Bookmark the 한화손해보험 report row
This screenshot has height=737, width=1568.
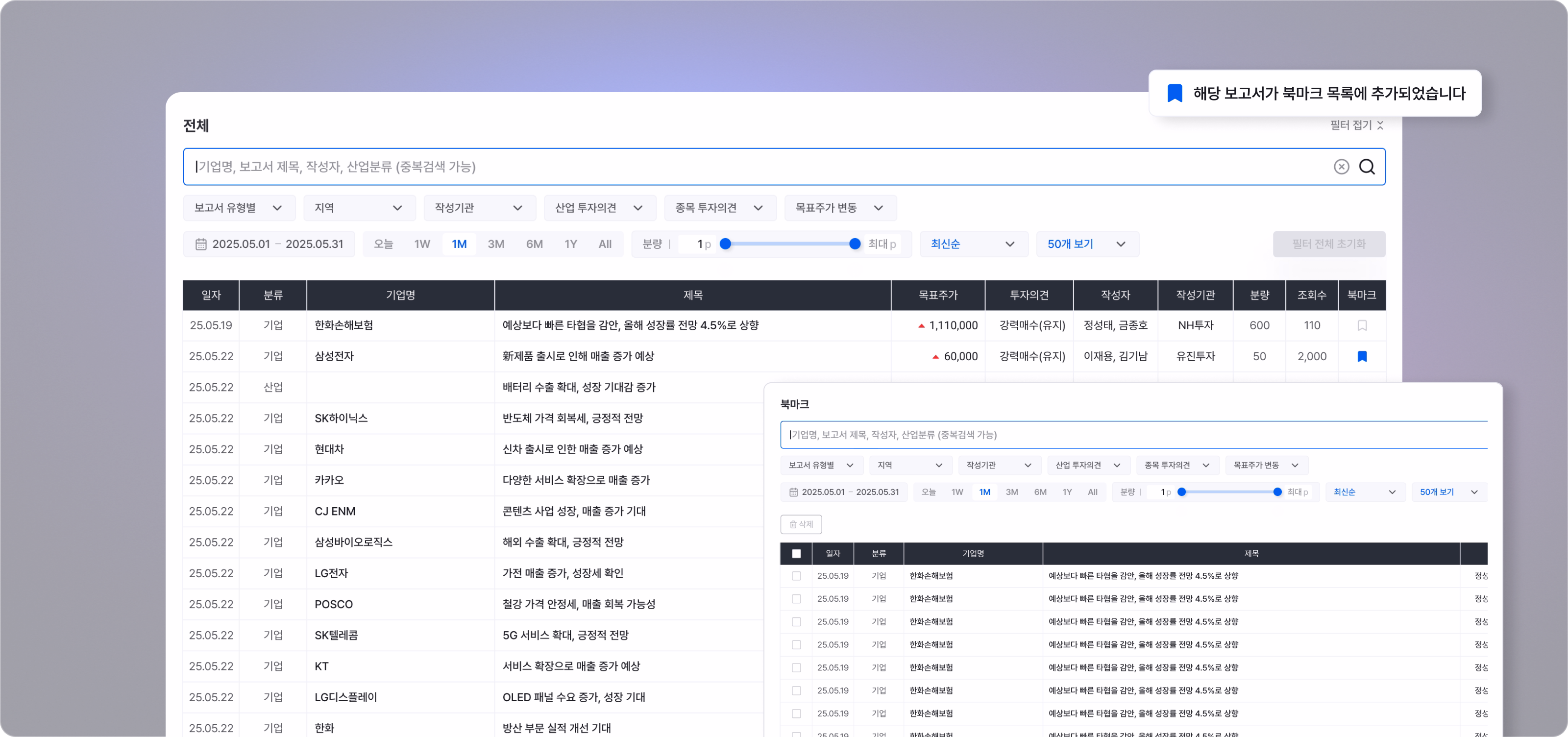coord(1362,325)
